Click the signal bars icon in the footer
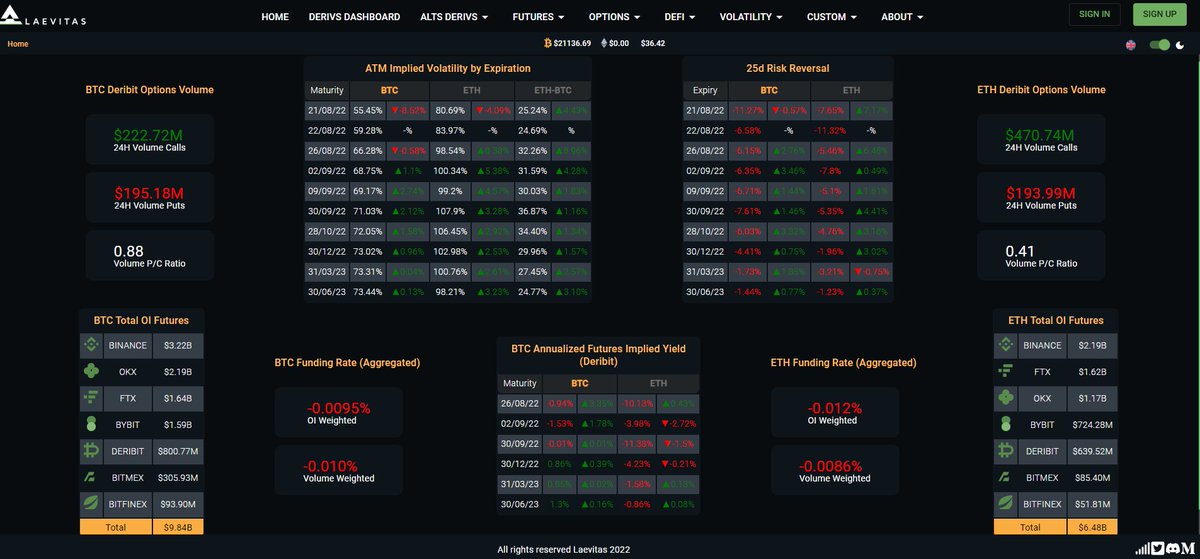 [x=1142, y=549]
